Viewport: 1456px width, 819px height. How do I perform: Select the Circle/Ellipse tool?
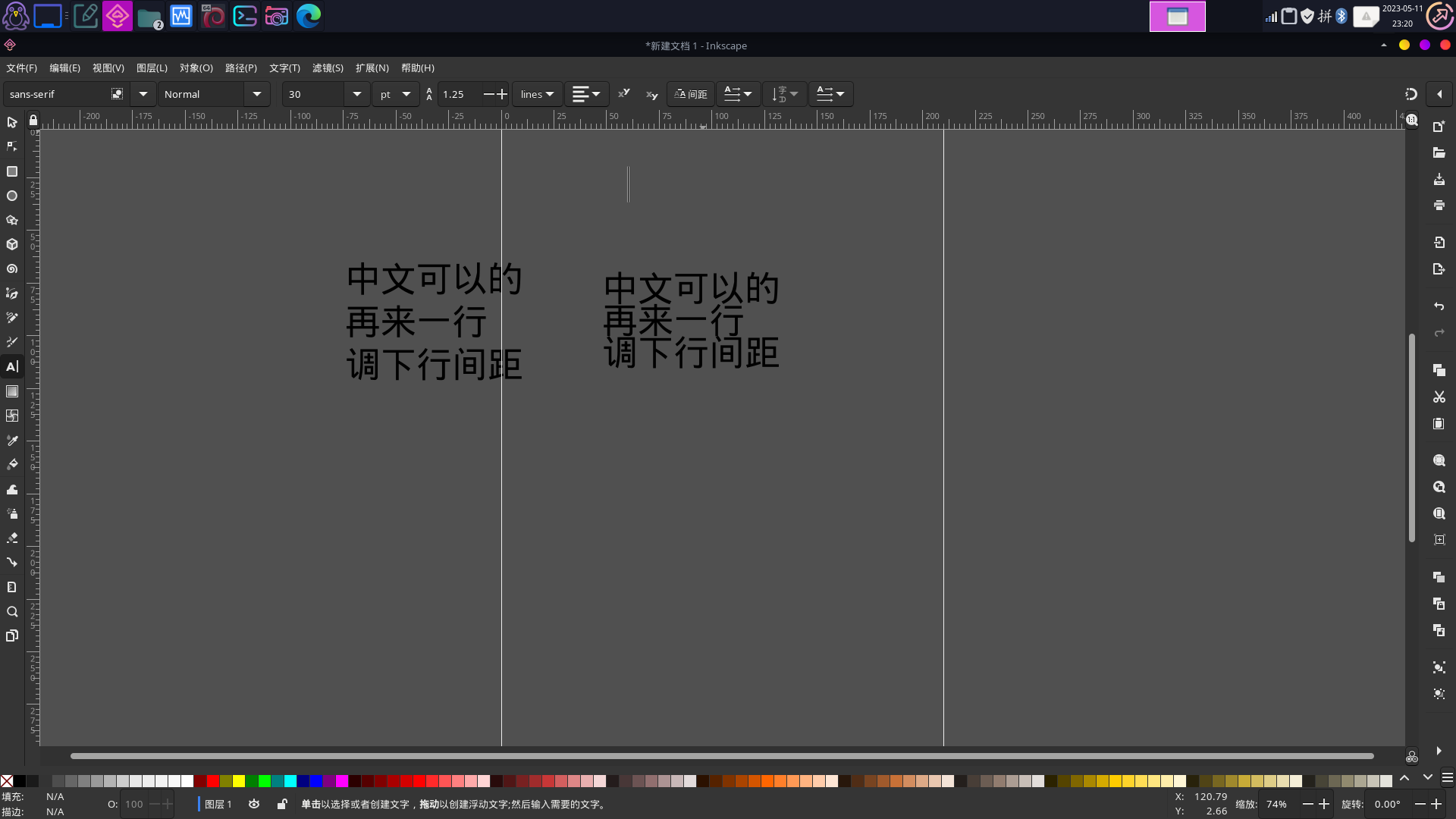click(12, 196)
